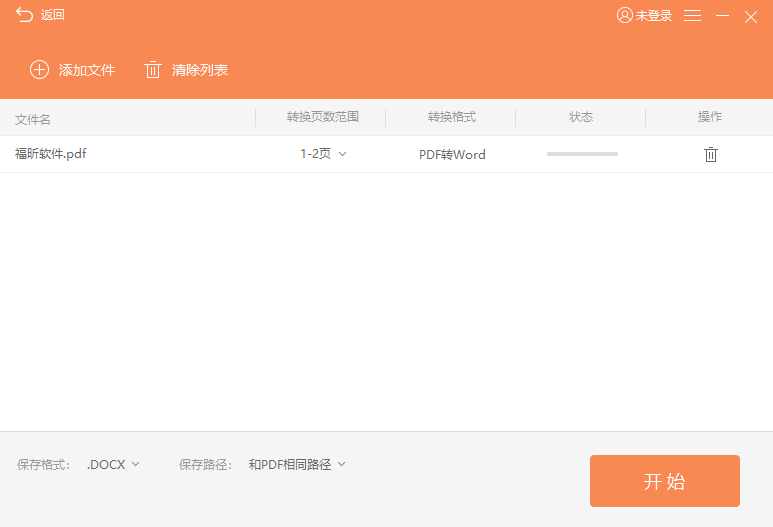Click the 开始 start button

click(x=665, y=481)
